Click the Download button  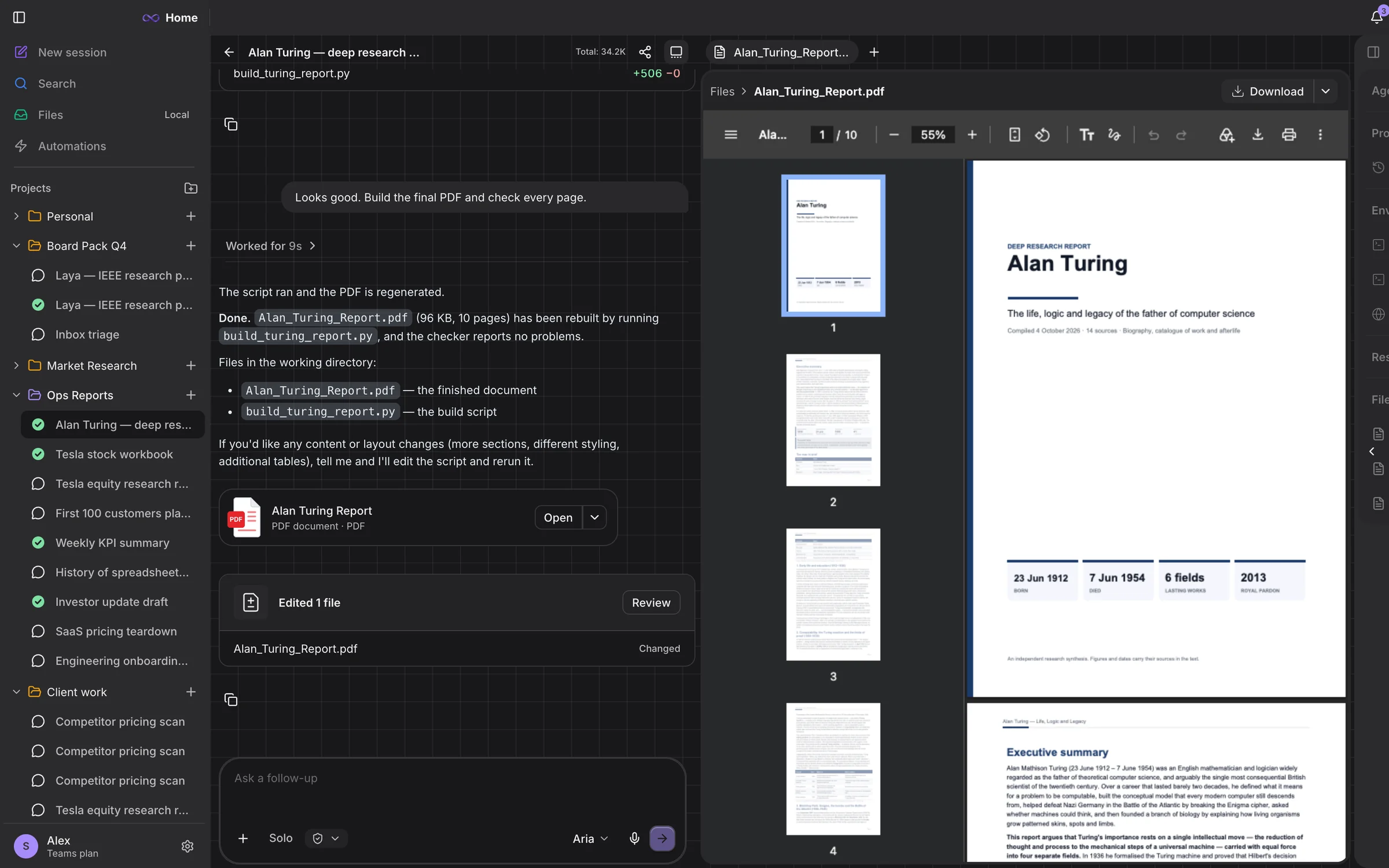coord(1268,91)
